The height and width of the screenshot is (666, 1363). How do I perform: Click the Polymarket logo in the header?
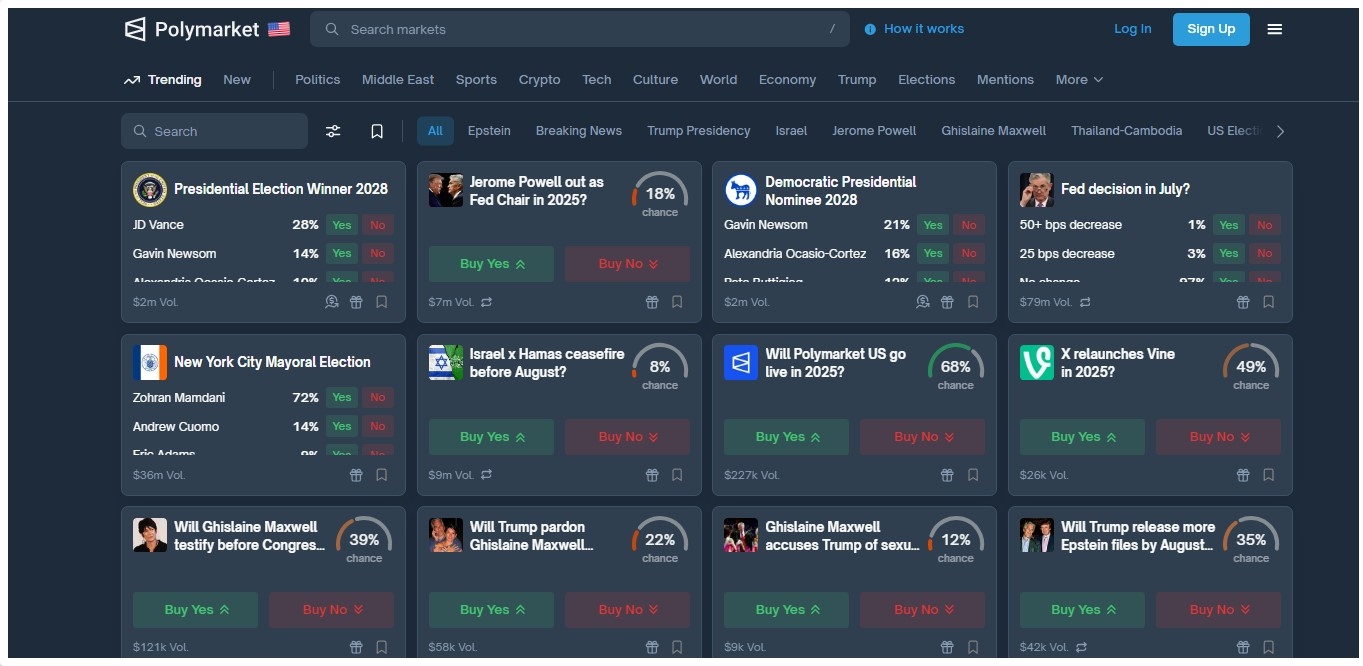pos(191,29)
